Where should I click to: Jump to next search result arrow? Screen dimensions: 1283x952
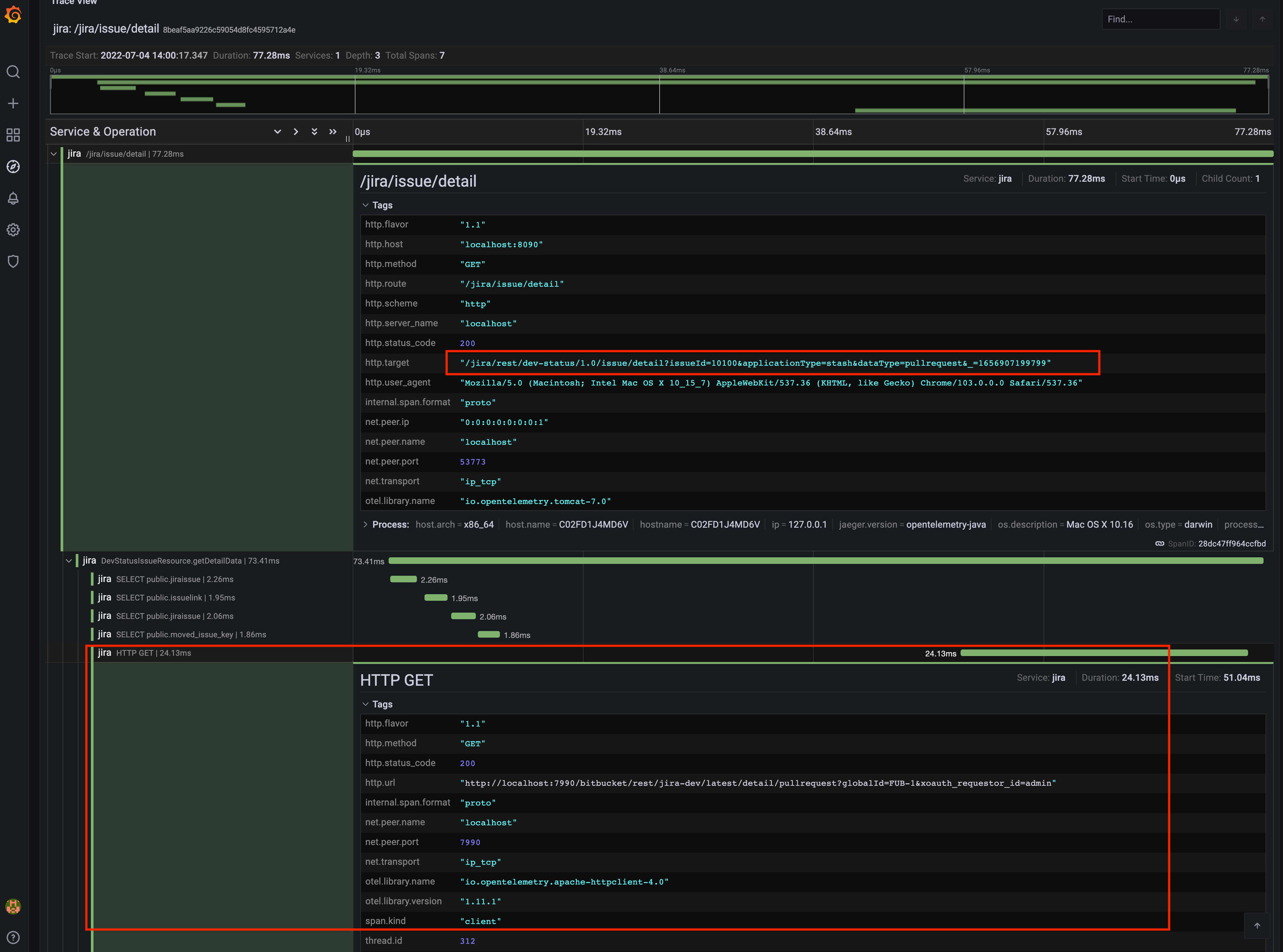click(1236, 19)
